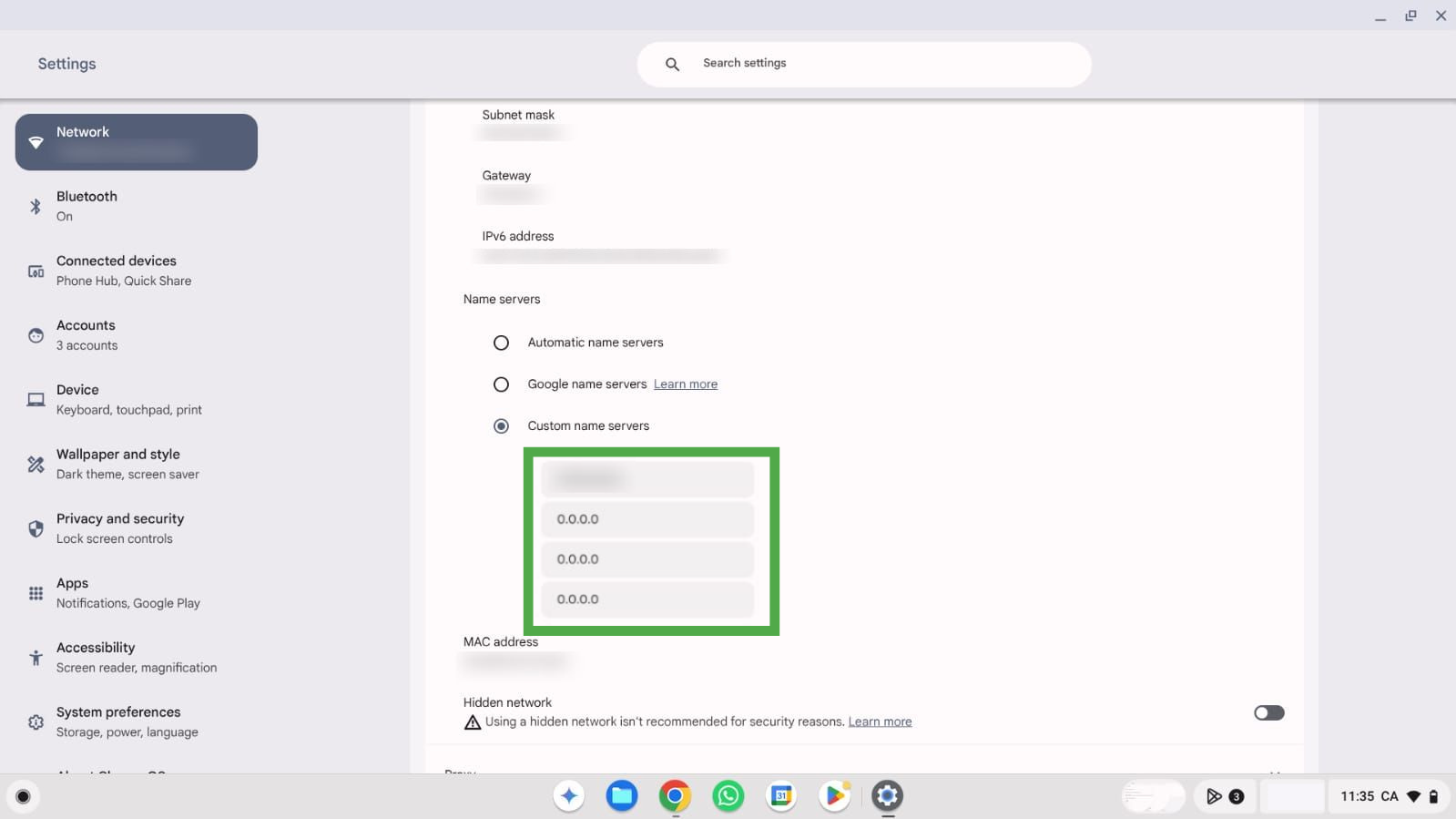Image resolution: width=1456 pixels, height=819 pixels.
Task: Click the Search settings field
Action: click(x=863, y=64)
